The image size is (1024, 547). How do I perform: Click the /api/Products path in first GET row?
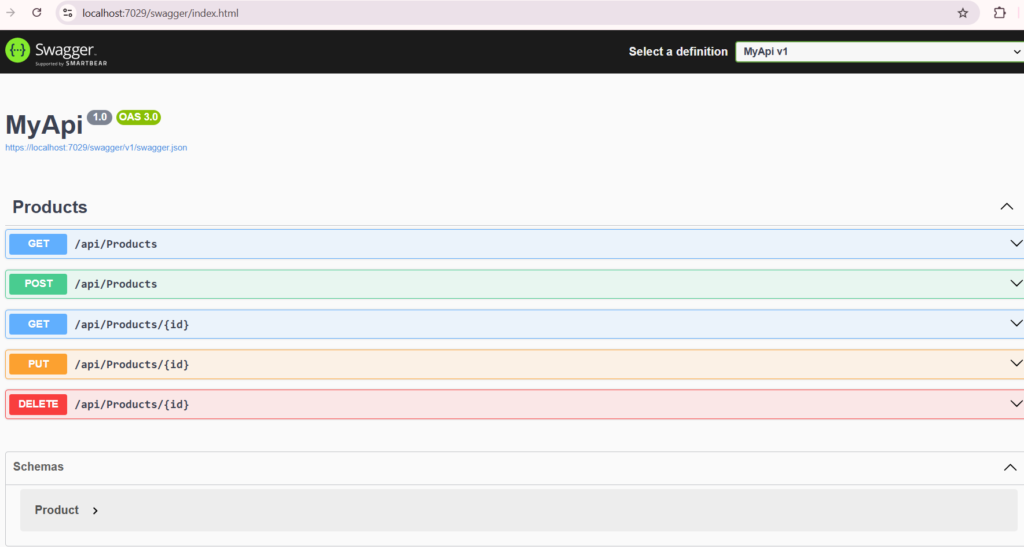[116, 244]
